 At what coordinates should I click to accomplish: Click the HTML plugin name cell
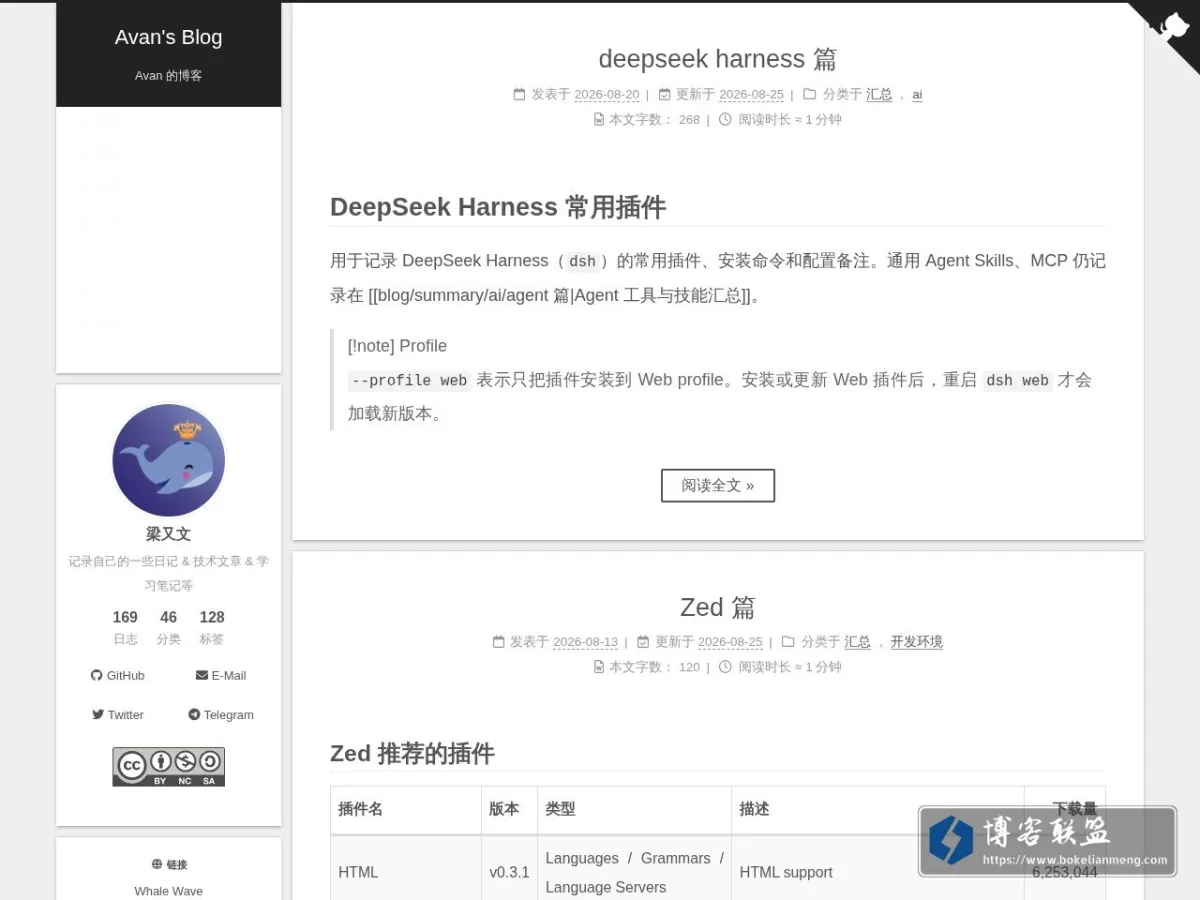click(406, 872)
